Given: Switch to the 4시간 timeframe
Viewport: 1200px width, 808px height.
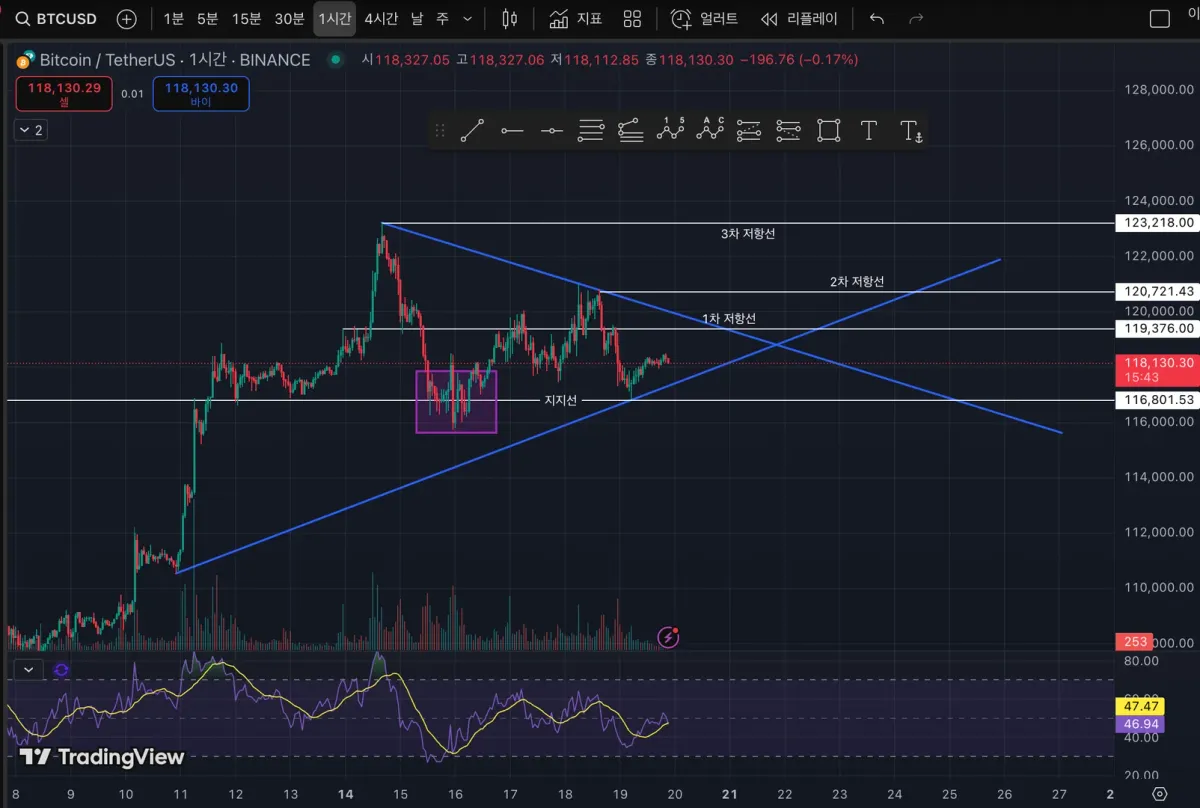Looking at the screenshot, I should coord(381,18).
